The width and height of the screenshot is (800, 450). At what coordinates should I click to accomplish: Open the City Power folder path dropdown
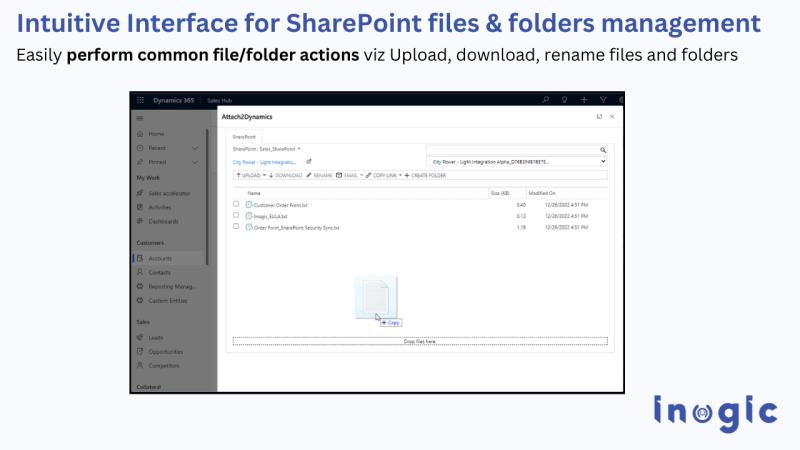(x=516, y=161)
